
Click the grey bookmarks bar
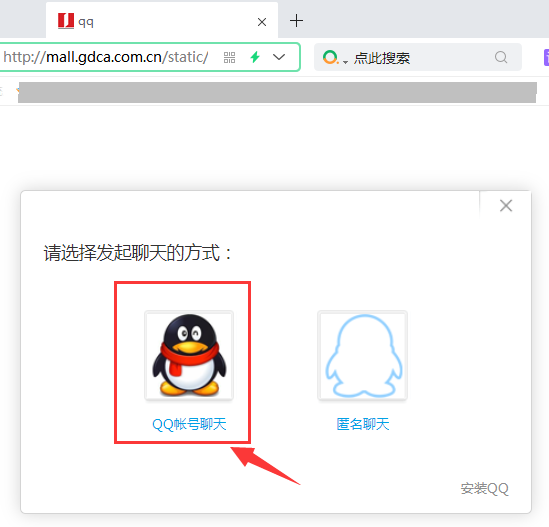[277, 92]
